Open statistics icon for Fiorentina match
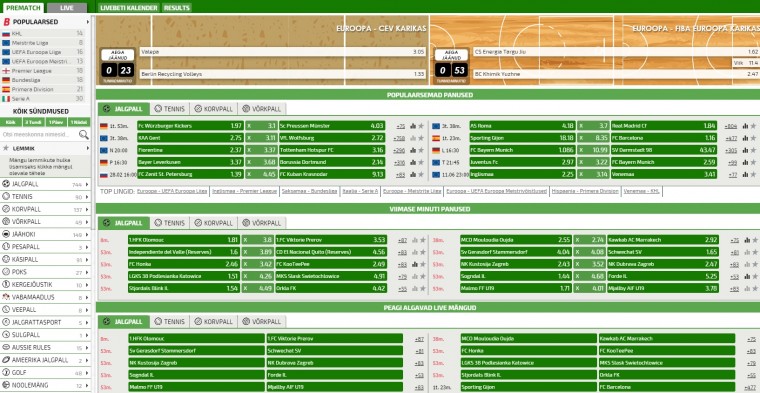 (413, 150)
